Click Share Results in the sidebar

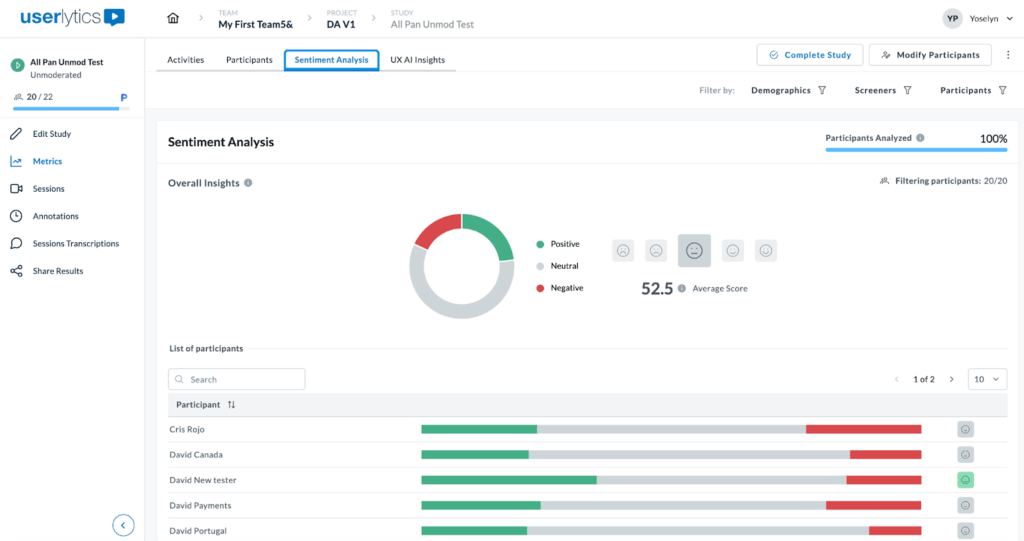click(57, 271)
